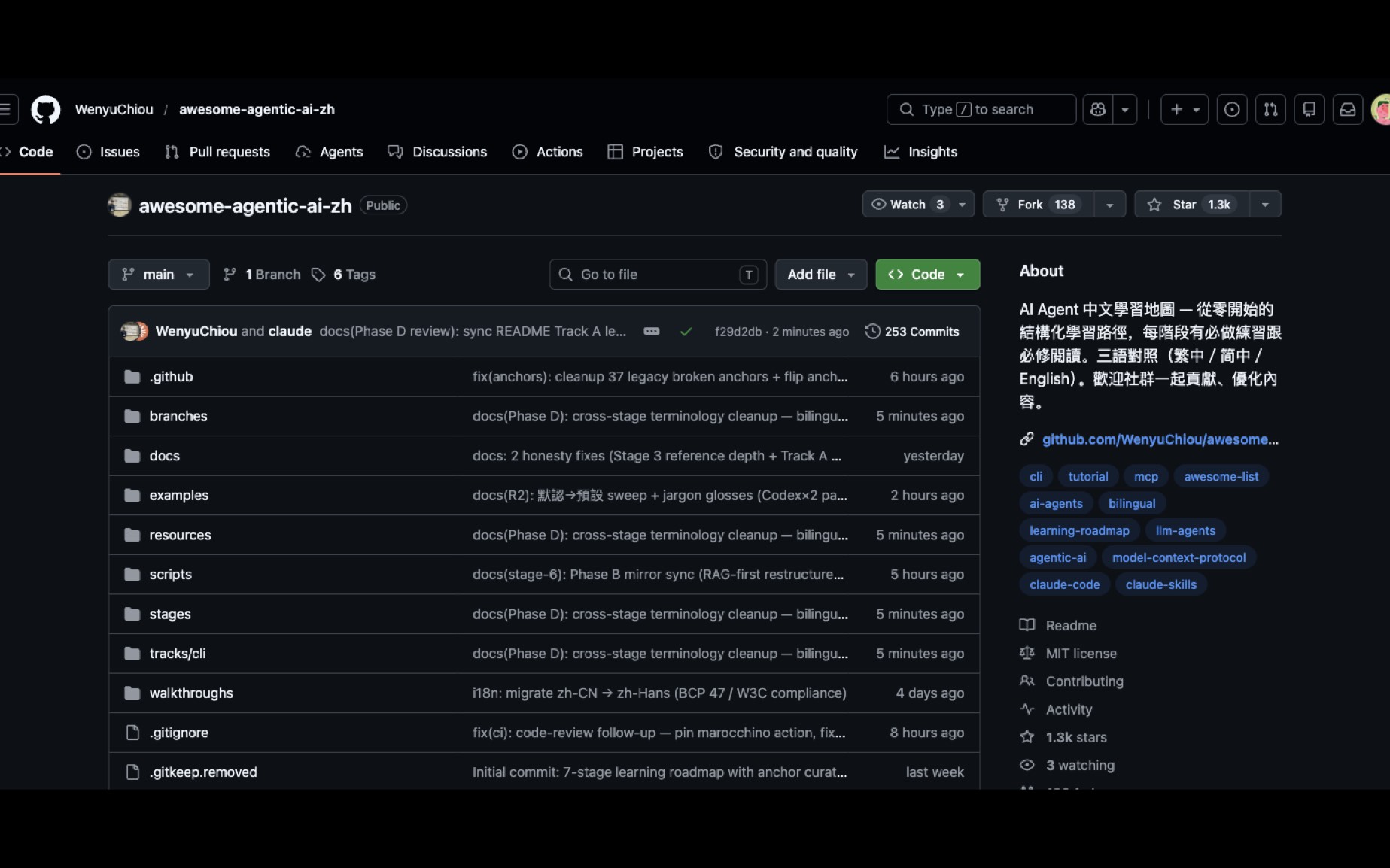
Task: Click the mcp topic tag
Action: click(x=1146, y=476)
